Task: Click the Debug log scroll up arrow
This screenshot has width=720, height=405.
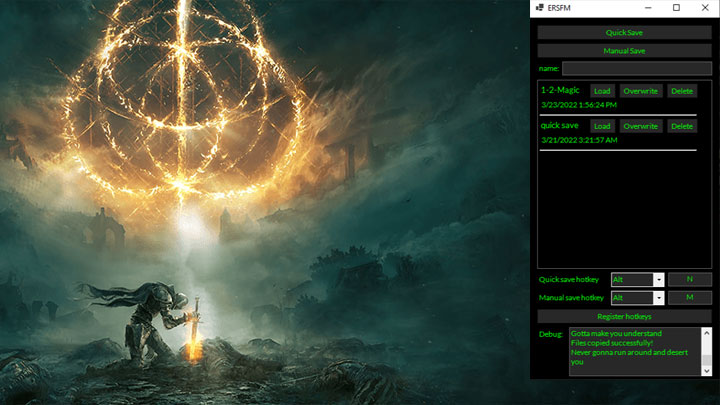Action: [x=707, y=333]
